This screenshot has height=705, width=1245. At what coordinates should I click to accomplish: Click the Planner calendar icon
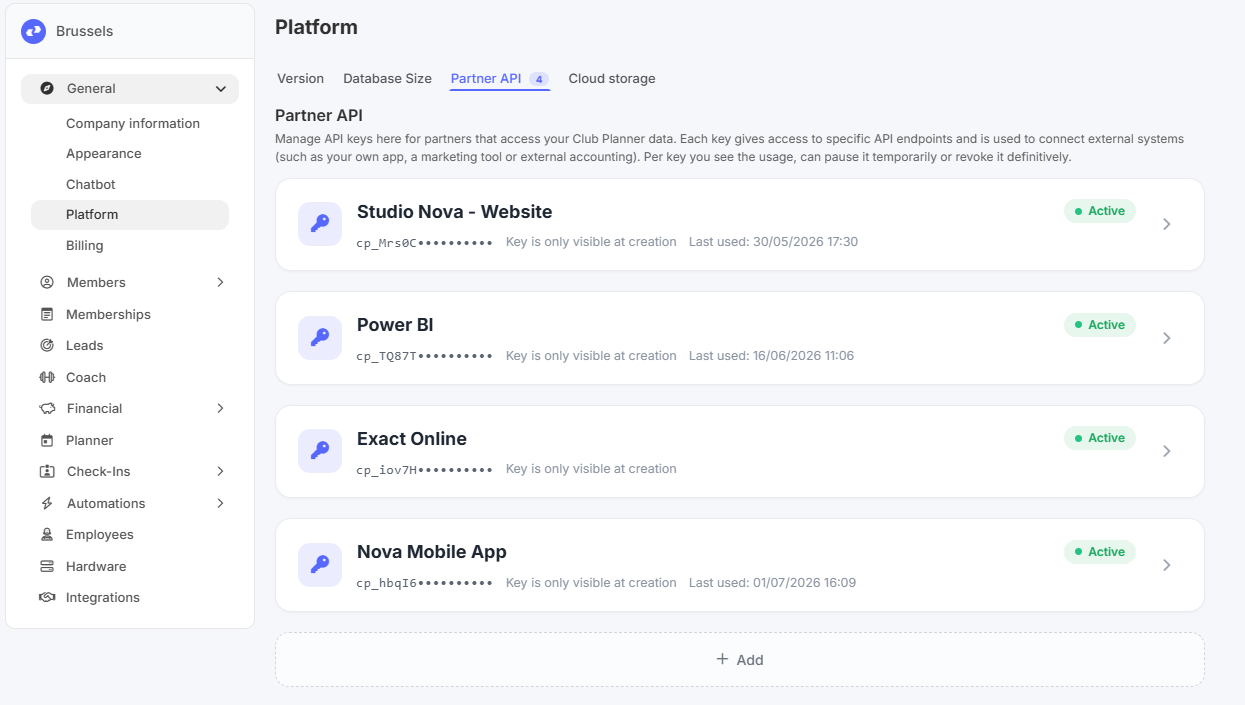point(47,440)
